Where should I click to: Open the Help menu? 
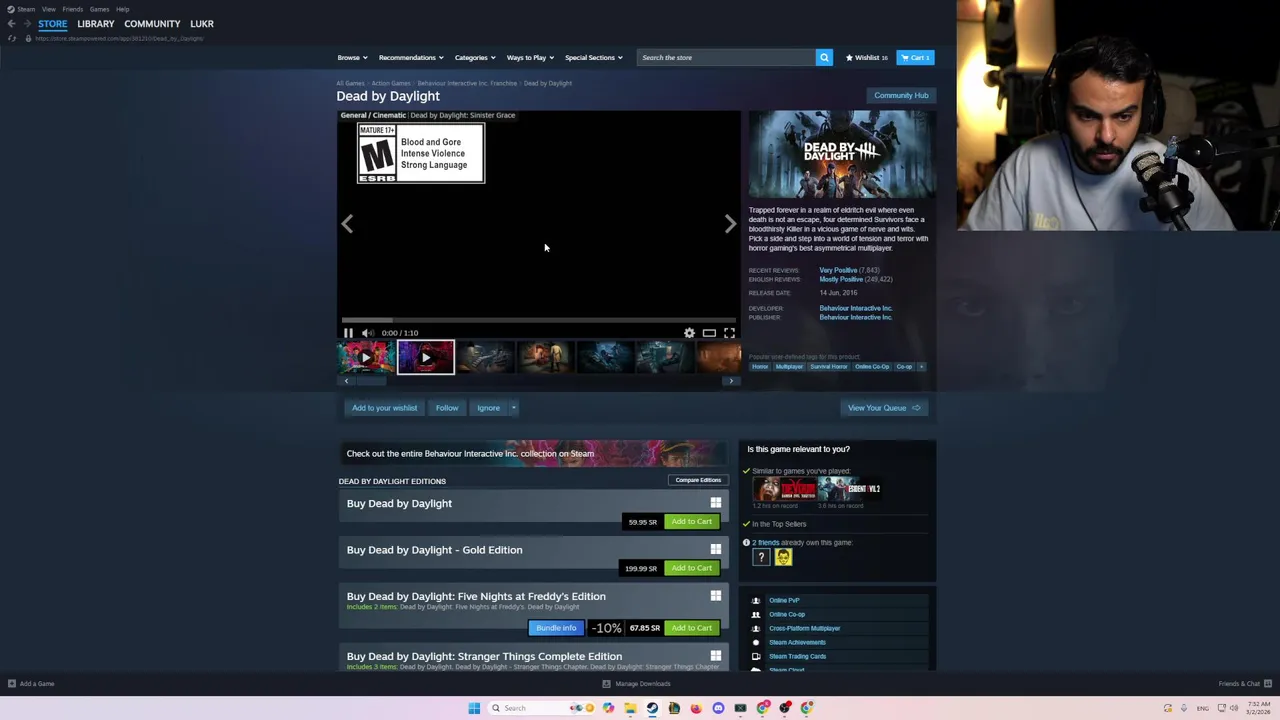[x=122, y=9]
